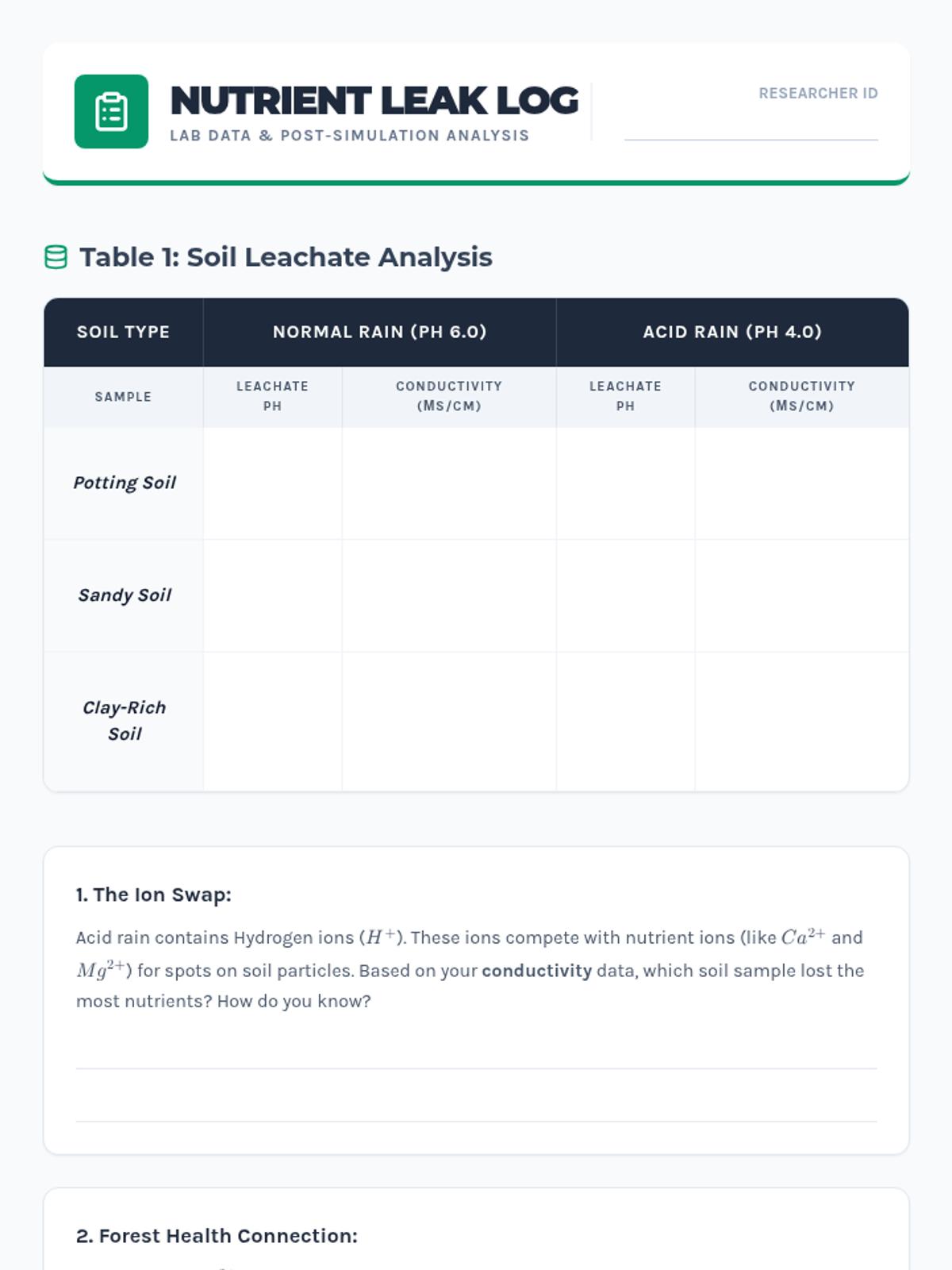Viewport: 952px width, 1270px height.
Task: Select Sandy Soil normal rain leachate pH cell
Action: coord(273,596)
